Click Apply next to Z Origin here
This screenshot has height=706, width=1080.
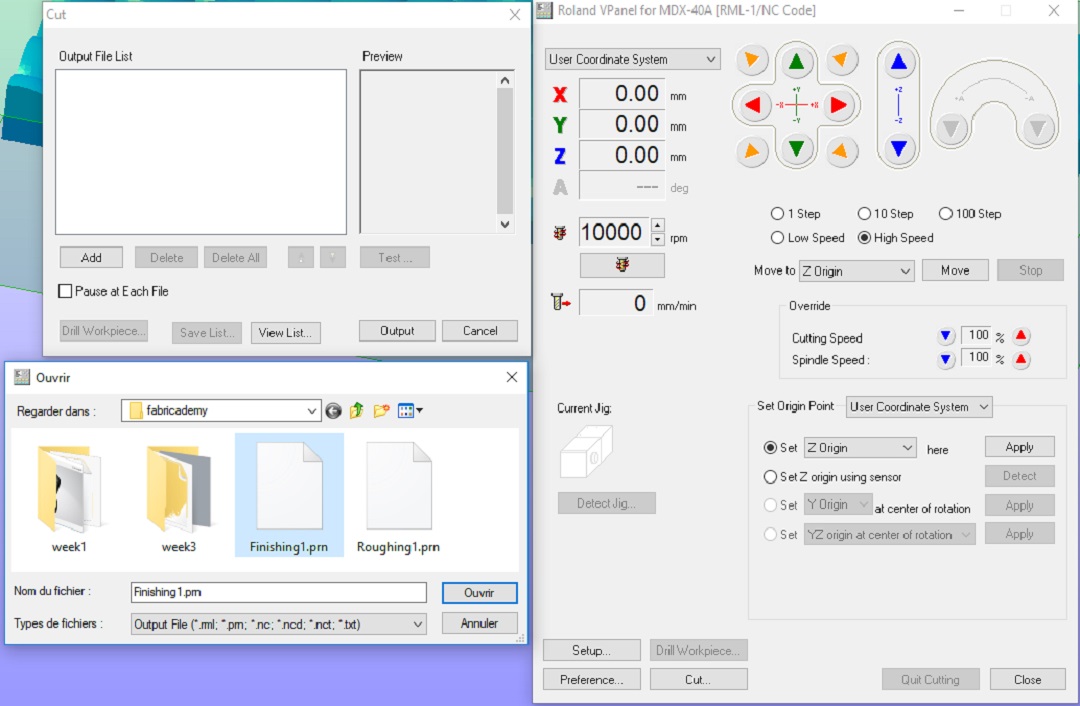(1019, 447)
